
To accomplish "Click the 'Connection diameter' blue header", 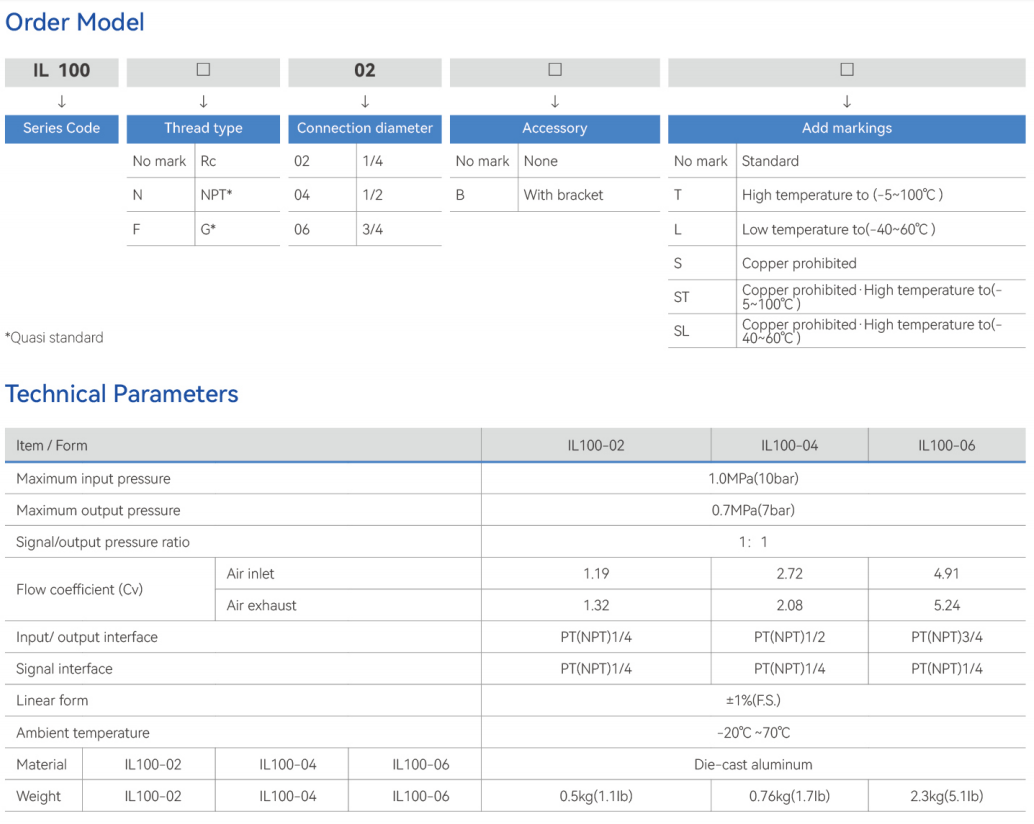I will click(365, 129).
